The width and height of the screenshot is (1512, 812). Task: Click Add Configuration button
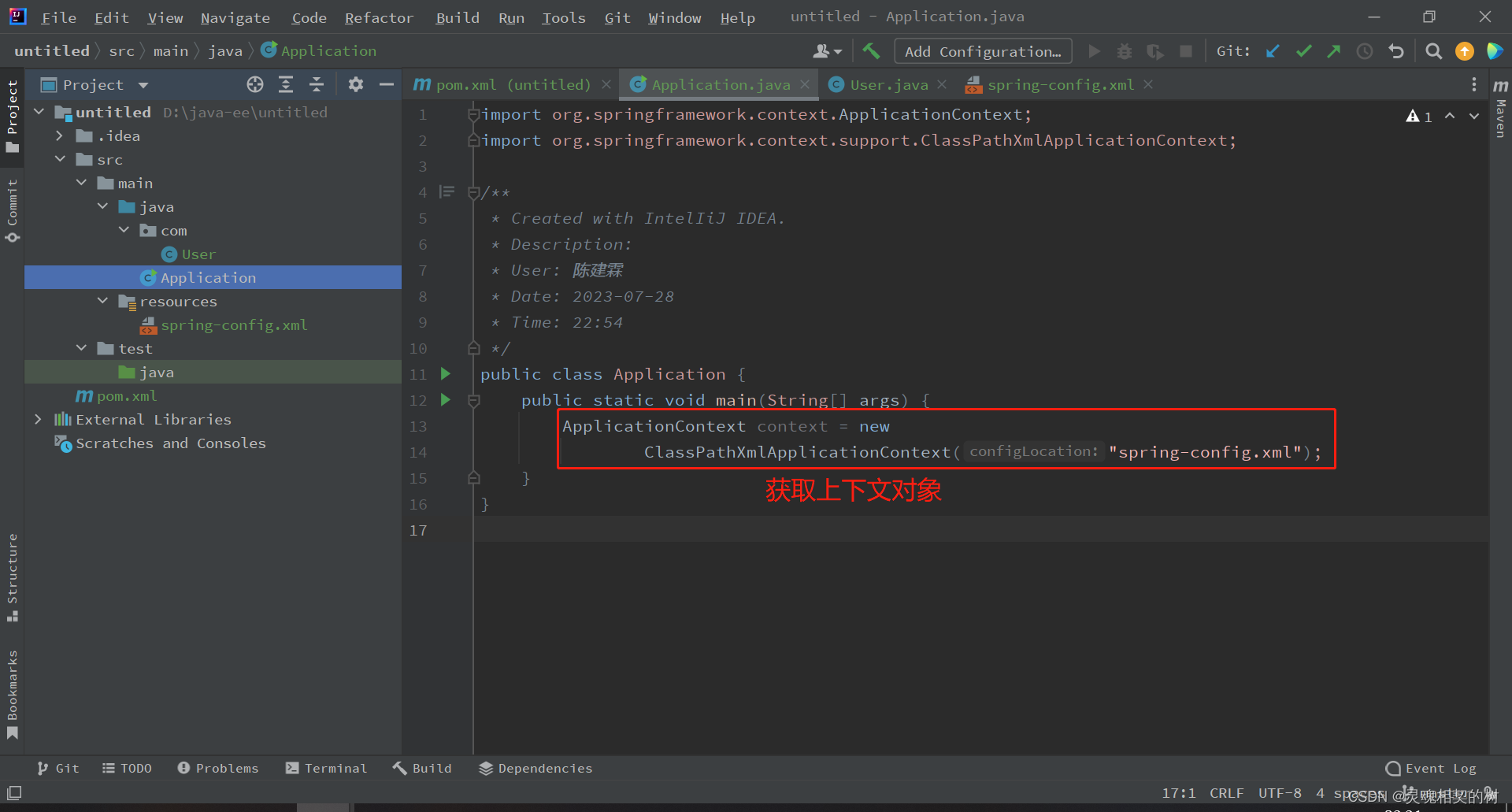pos(983,51)
